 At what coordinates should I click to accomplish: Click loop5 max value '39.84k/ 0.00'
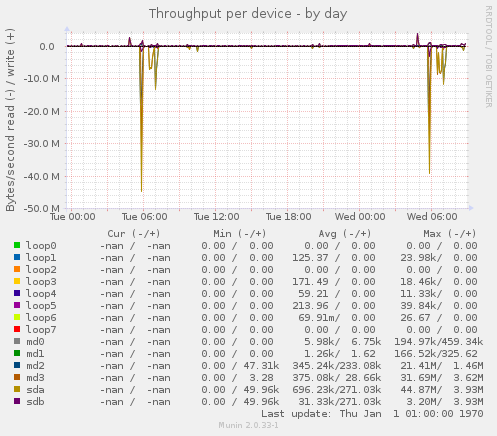(x=439, y=306)
